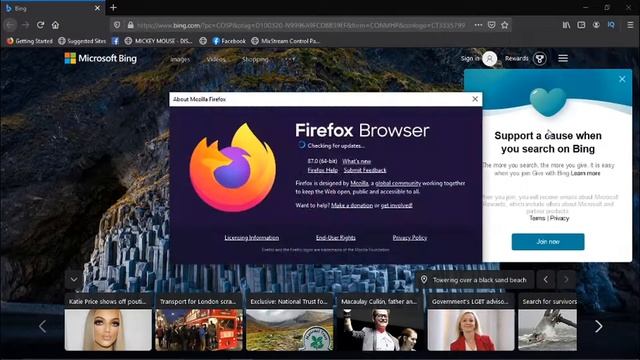Click the Submit Feedback link

click(x=365, y=170)
